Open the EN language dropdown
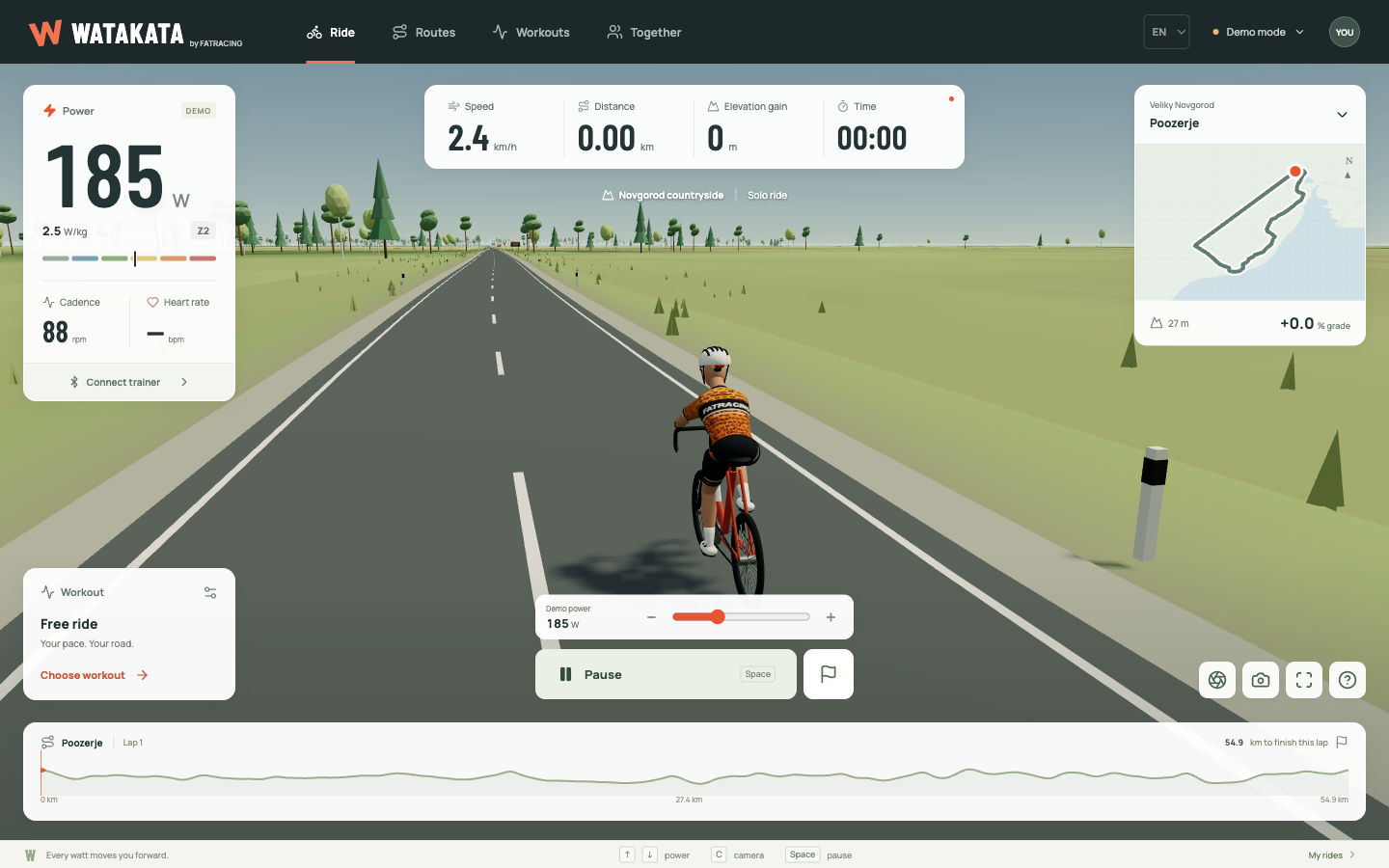 coord(1166,32)
